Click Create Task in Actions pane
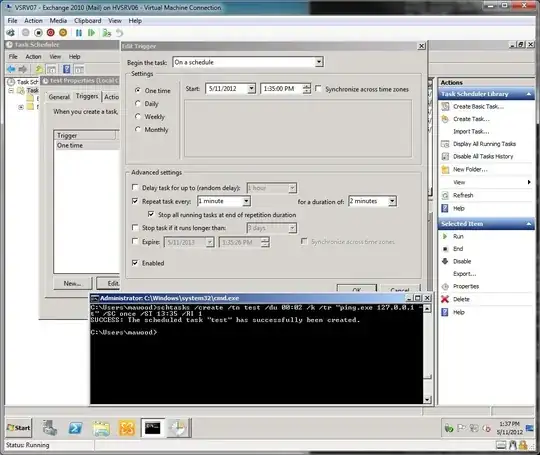 (x=471, y=119)
